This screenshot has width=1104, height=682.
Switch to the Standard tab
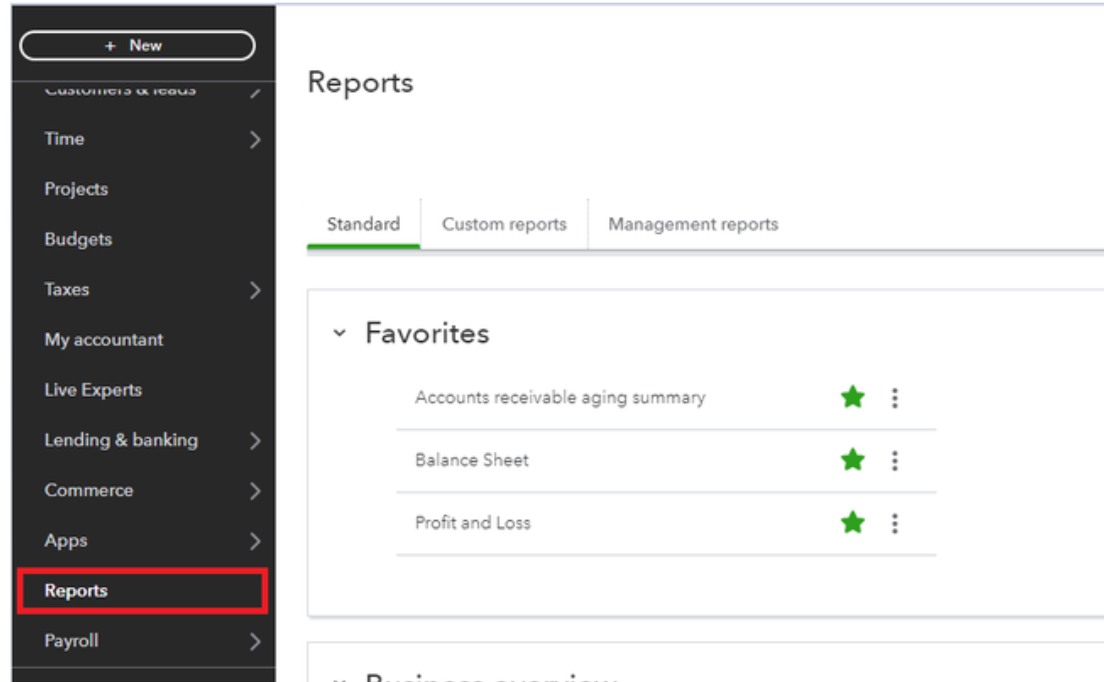(363, 225)
